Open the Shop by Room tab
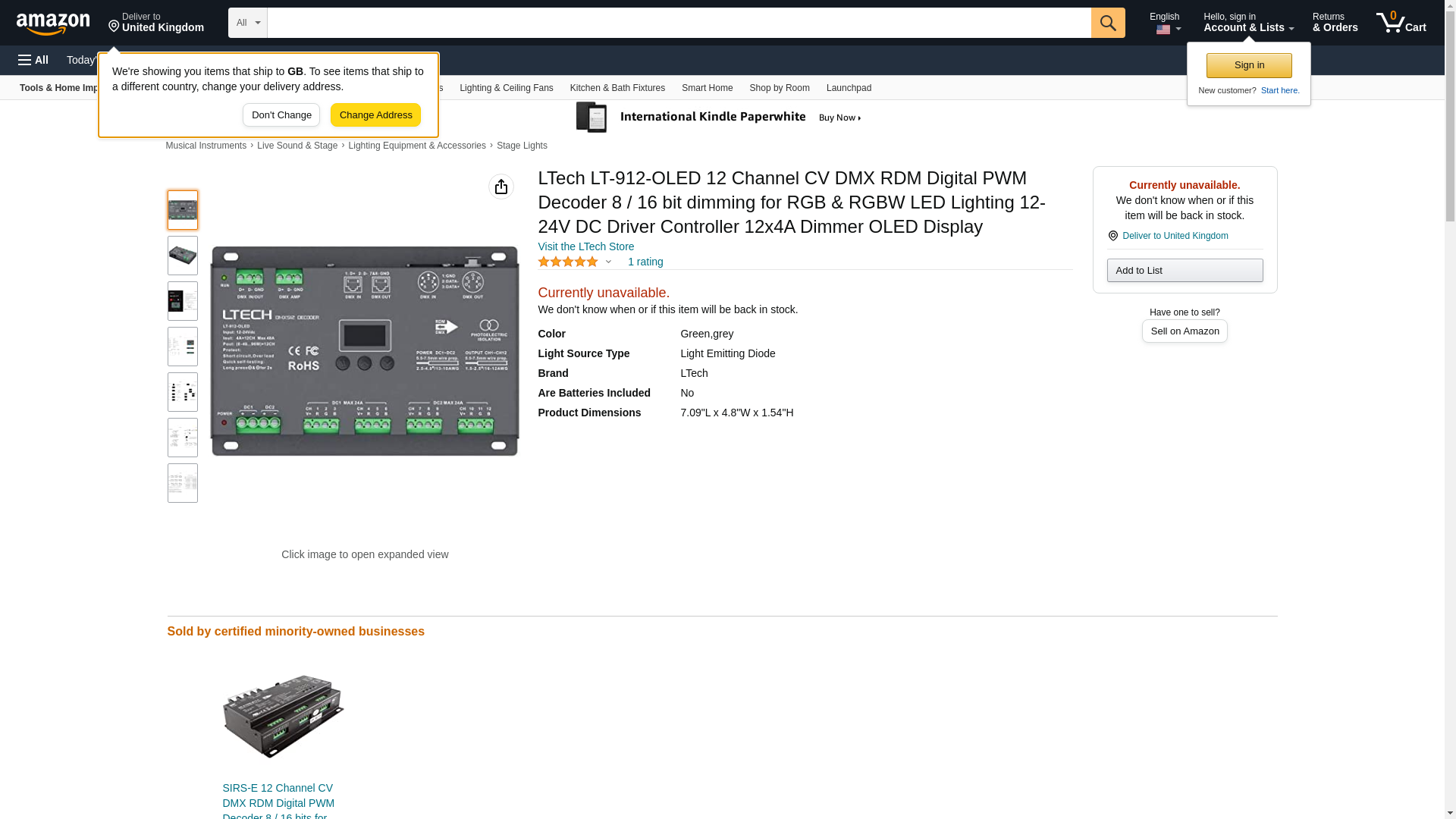The image size is (1456, 819). [779, 88]
